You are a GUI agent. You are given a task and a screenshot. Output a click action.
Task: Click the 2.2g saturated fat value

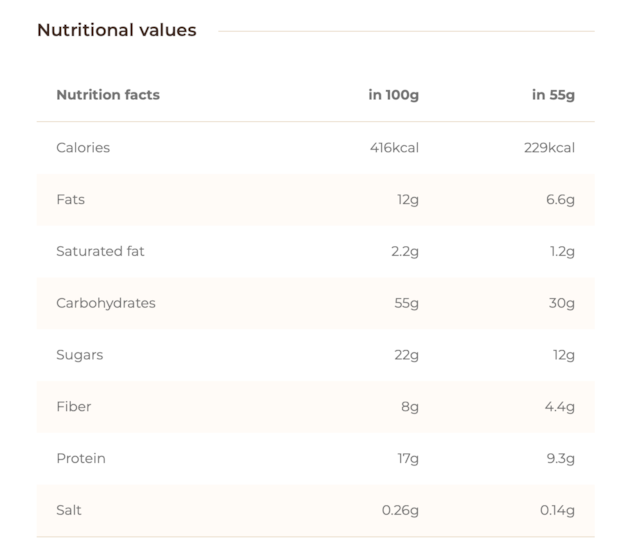tap(405, 252)
